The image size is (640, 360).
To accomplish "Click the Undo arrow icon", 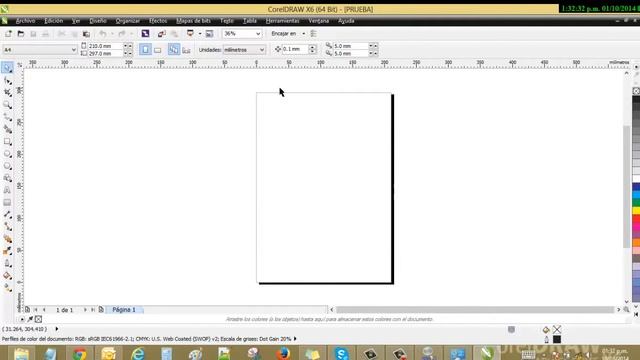I will click(x=102, y=33).
